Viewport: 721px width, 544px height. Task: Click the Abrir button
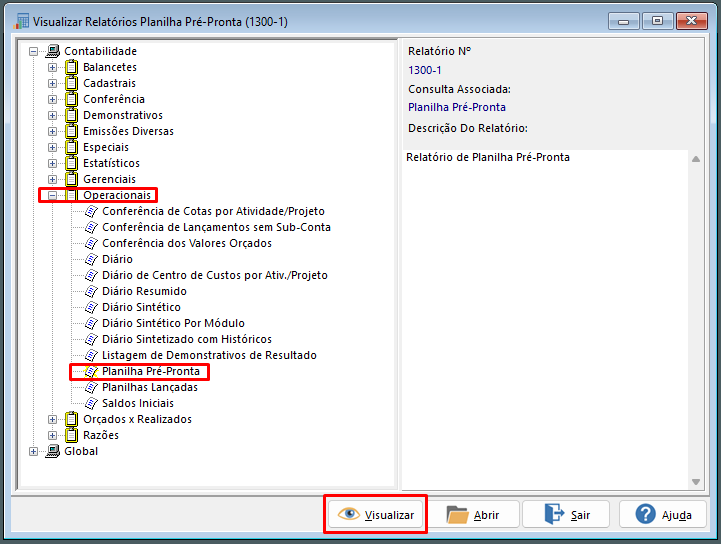coord(474,514)
